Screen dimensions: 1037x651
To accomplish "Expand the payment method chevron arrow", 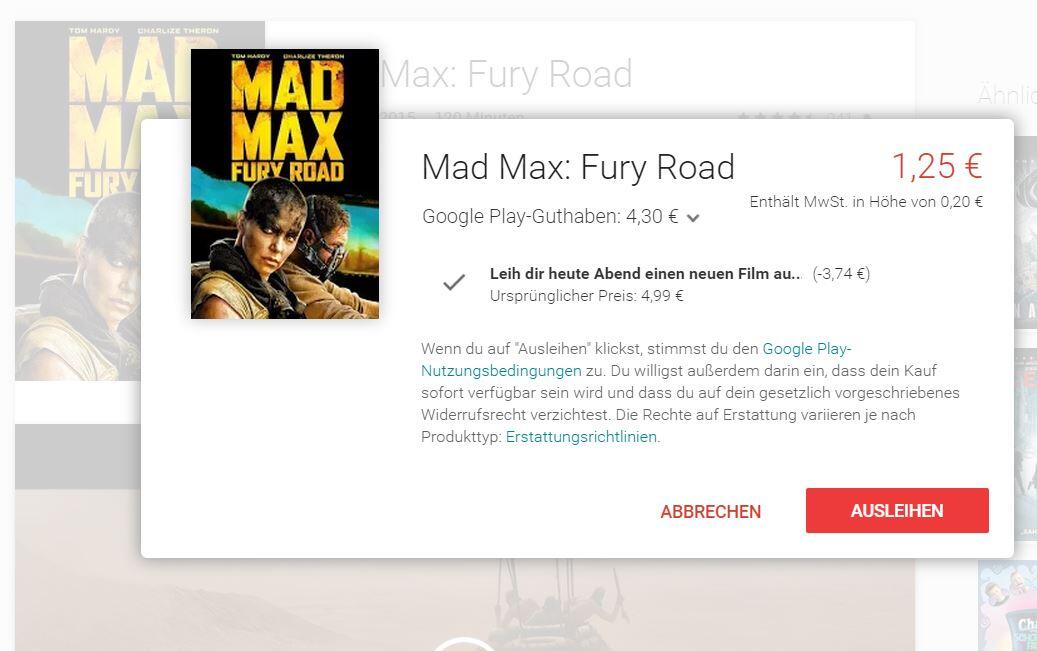I will coord(692,218).
